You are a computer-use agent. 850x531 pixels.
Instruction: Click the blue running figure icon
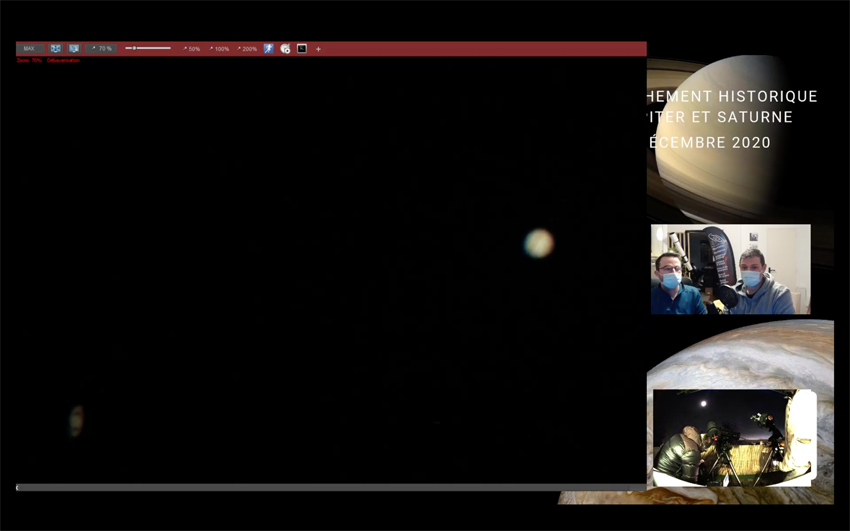pos(268,49)
